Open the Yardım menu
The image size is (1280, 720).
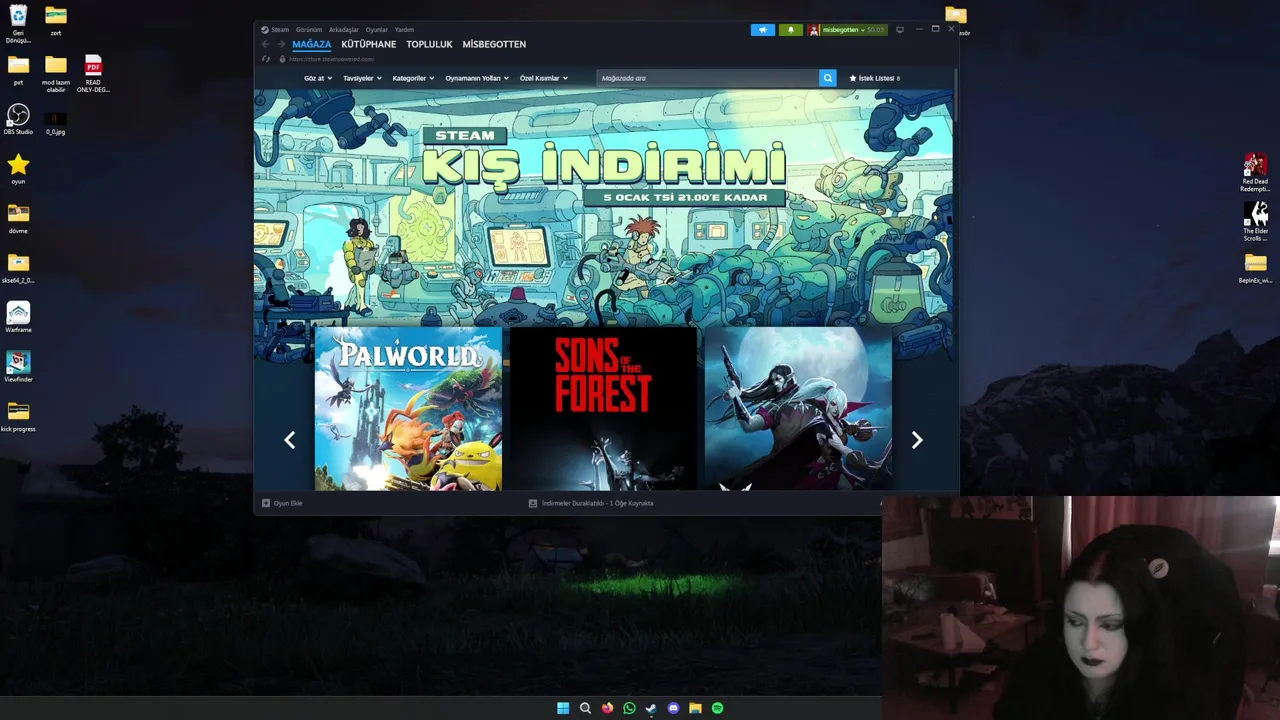click(404, 30)
